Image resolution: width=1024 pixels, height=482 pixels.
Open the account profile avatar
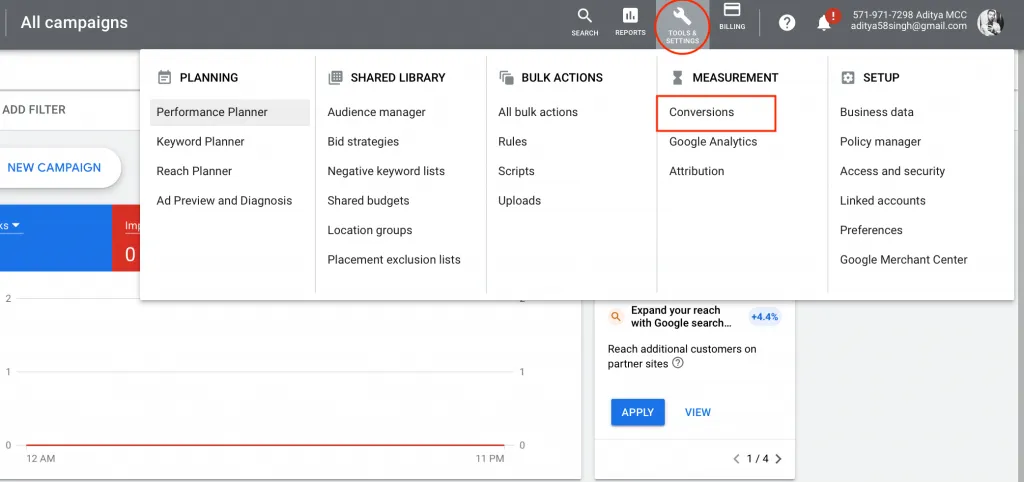click(990, 22)
